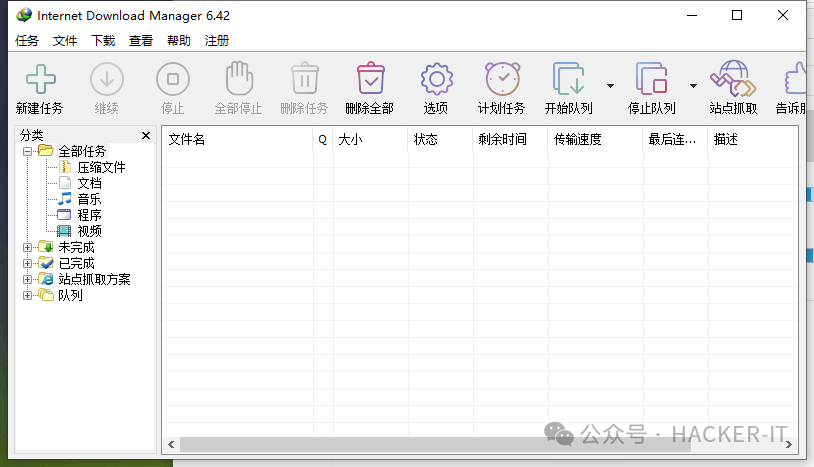Click horizontal scrollbar right arrow

pos(789,445)
